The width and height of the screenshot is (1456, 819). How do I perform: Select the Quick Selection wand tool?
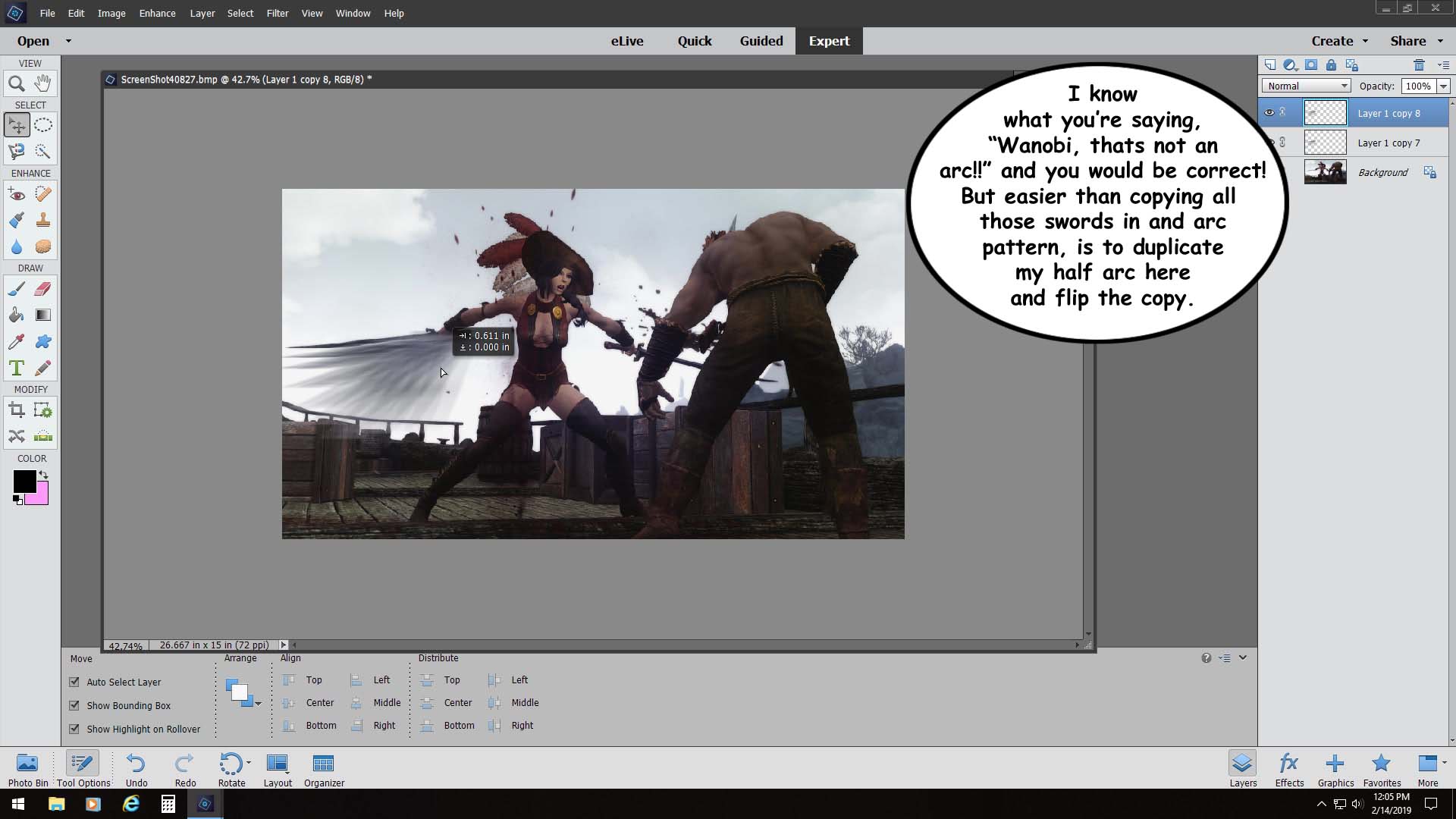click(43, 152)
